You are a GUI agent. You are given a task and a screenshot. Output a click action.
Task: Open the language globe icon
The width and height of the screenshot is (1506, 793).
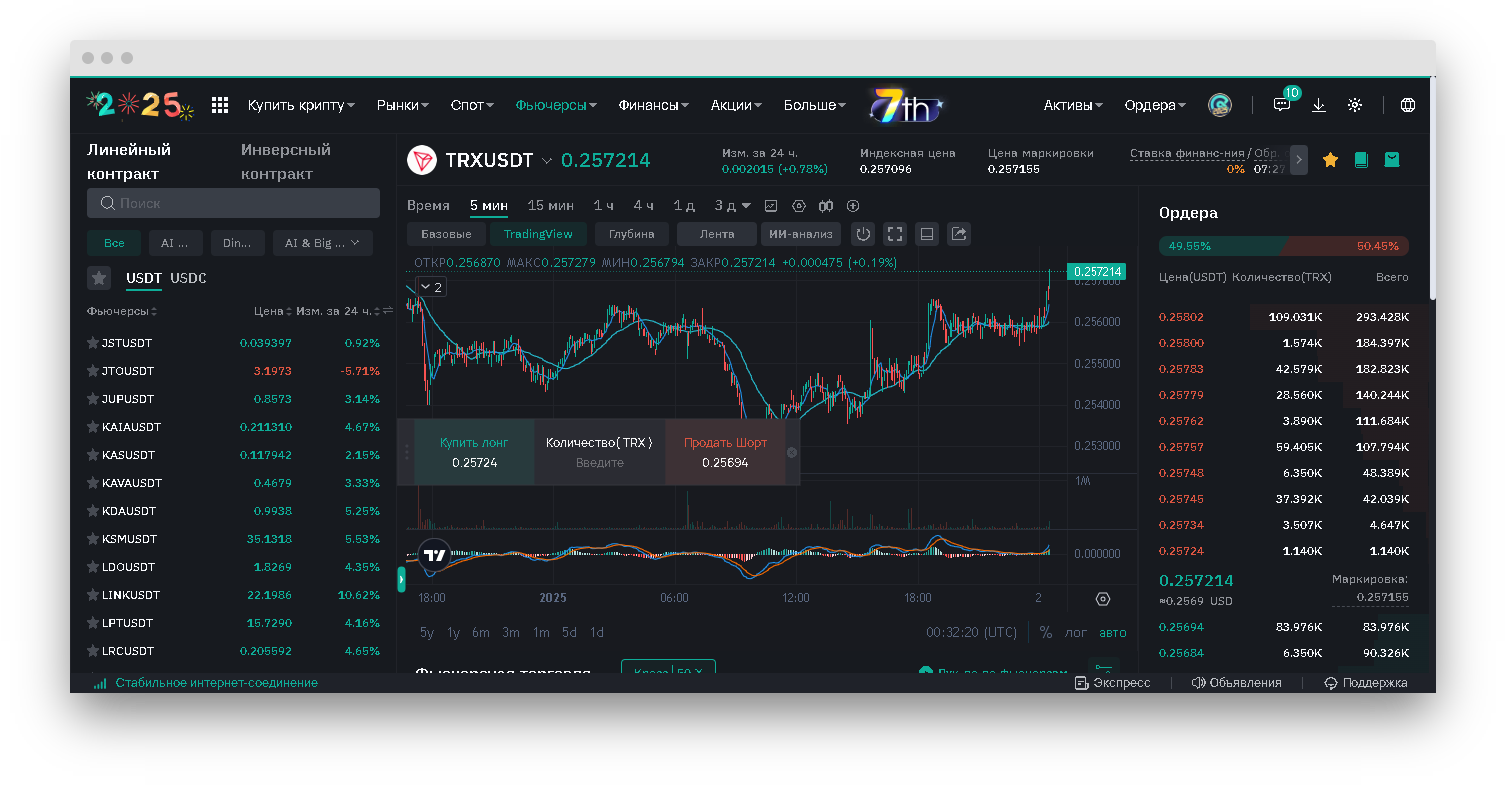tap(1408, 105)
